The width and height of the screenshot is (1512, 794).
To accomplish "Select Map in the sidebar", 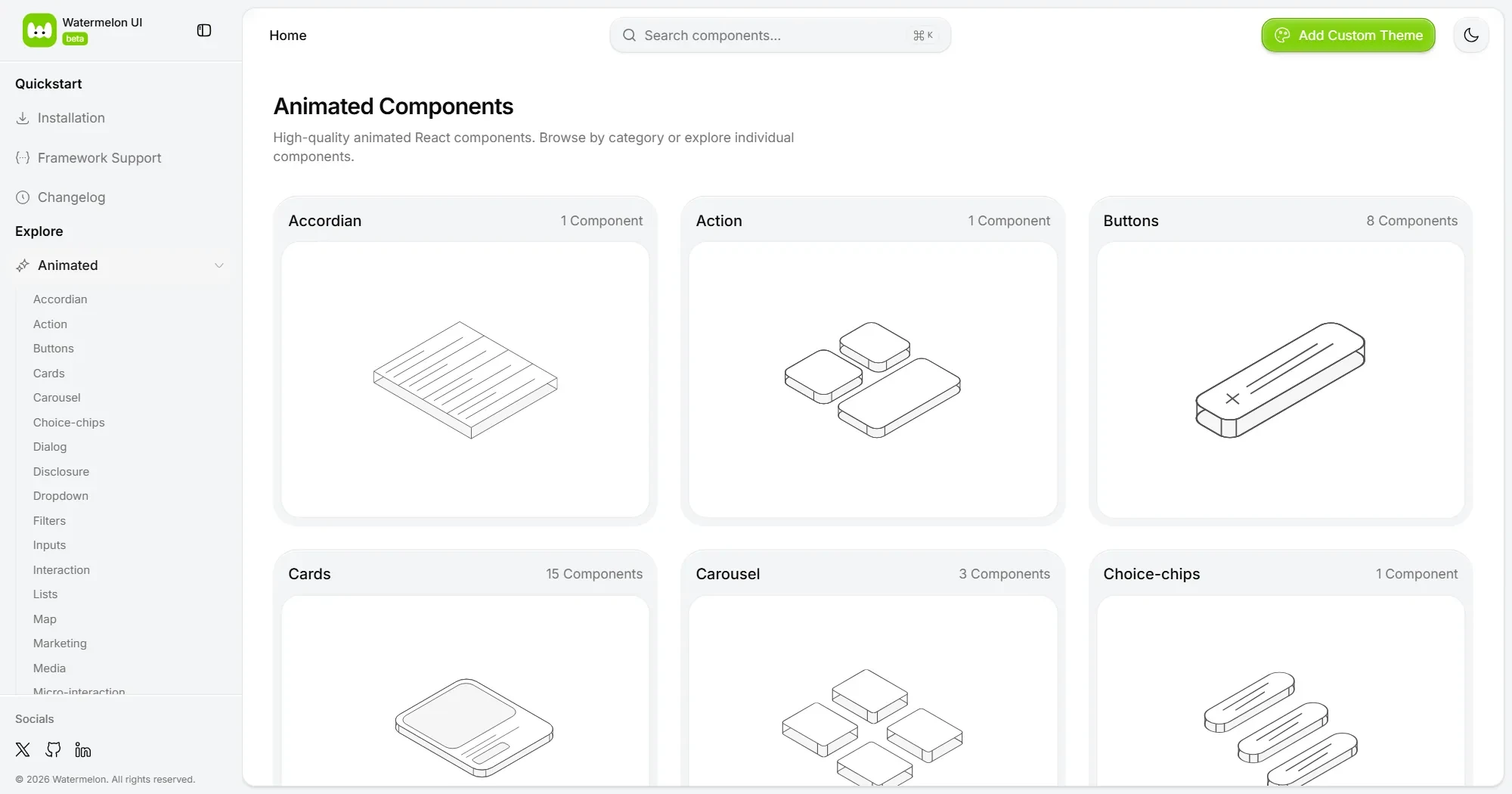I will pyautogui.click(x=45, y=619).
